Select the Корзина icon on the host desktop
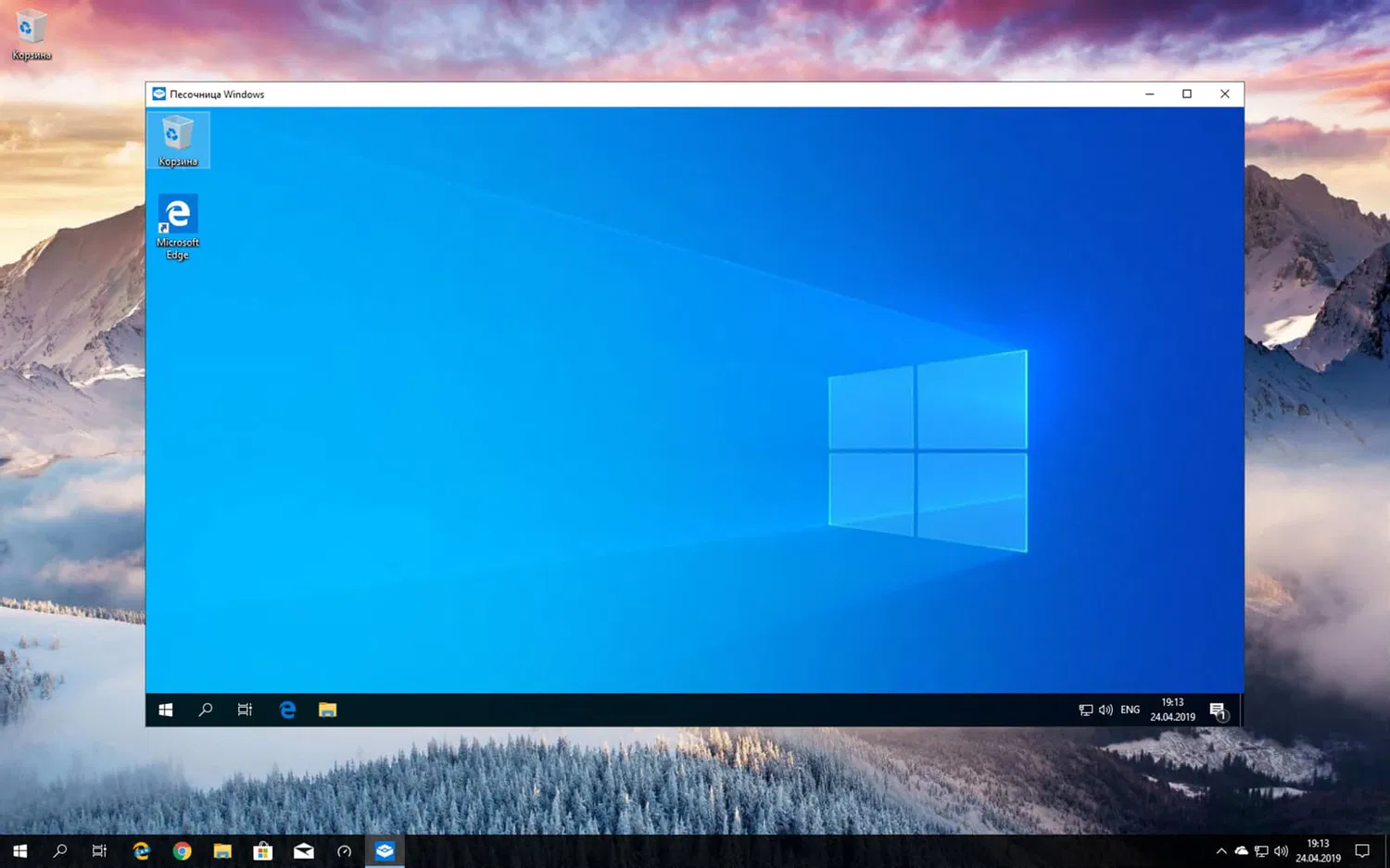The image size is (1390, 868). 31,31
